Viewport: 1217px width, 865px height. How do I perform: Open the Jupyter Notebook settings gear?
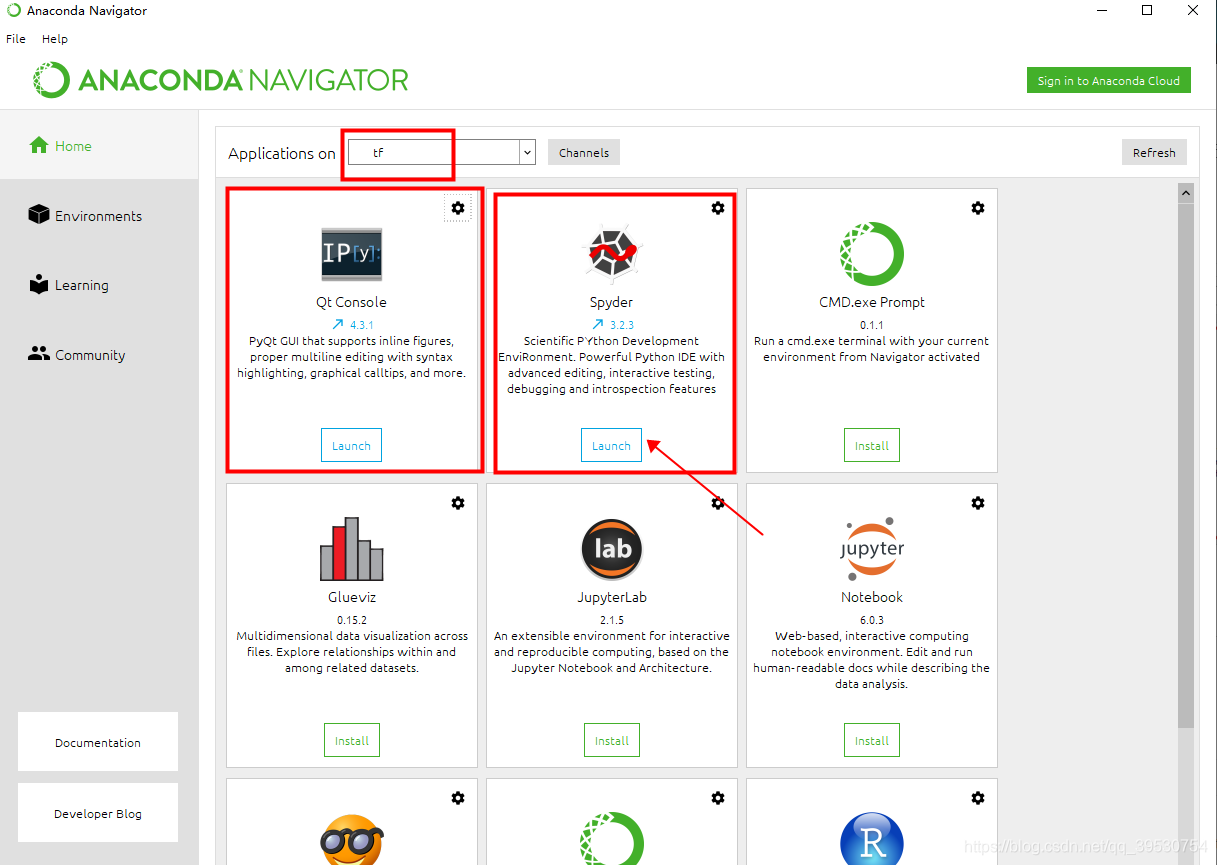(x=978, y=503)
